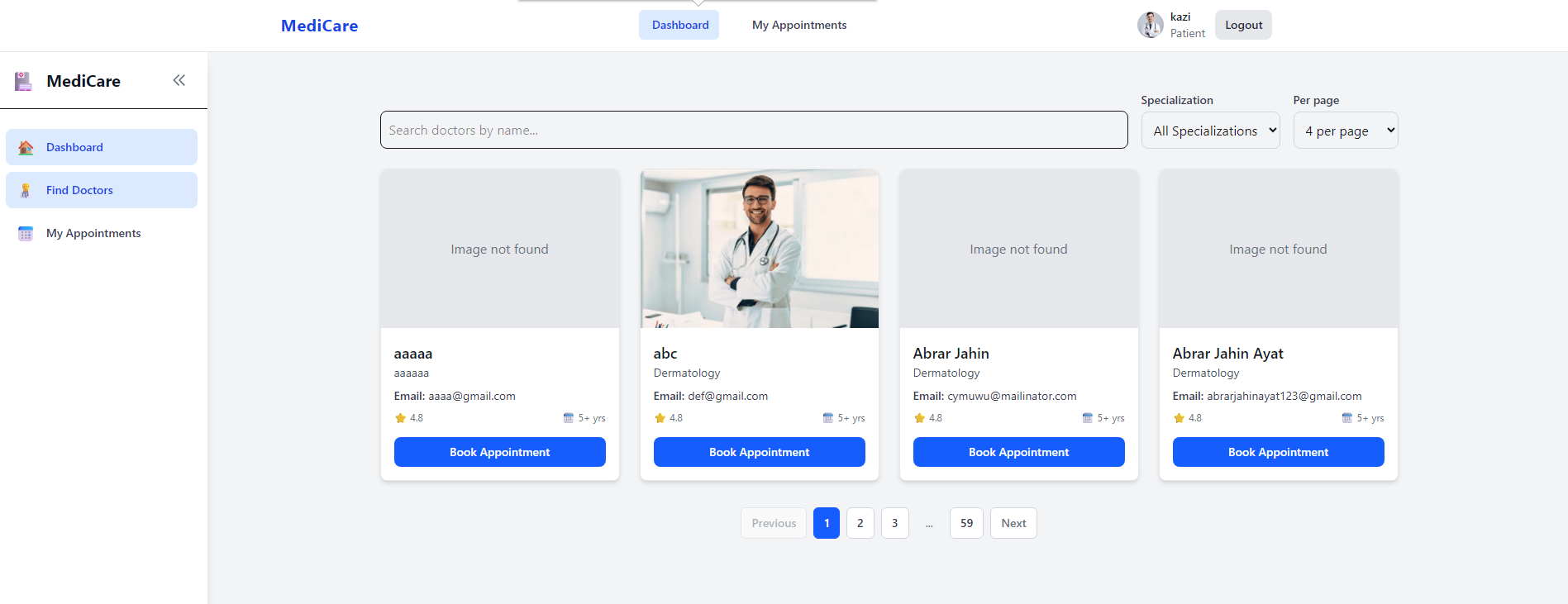The height and width of the screenshot is (604, 1568).
Task: Click the doctor name "aaaaa"
Action: coord(413,354)
